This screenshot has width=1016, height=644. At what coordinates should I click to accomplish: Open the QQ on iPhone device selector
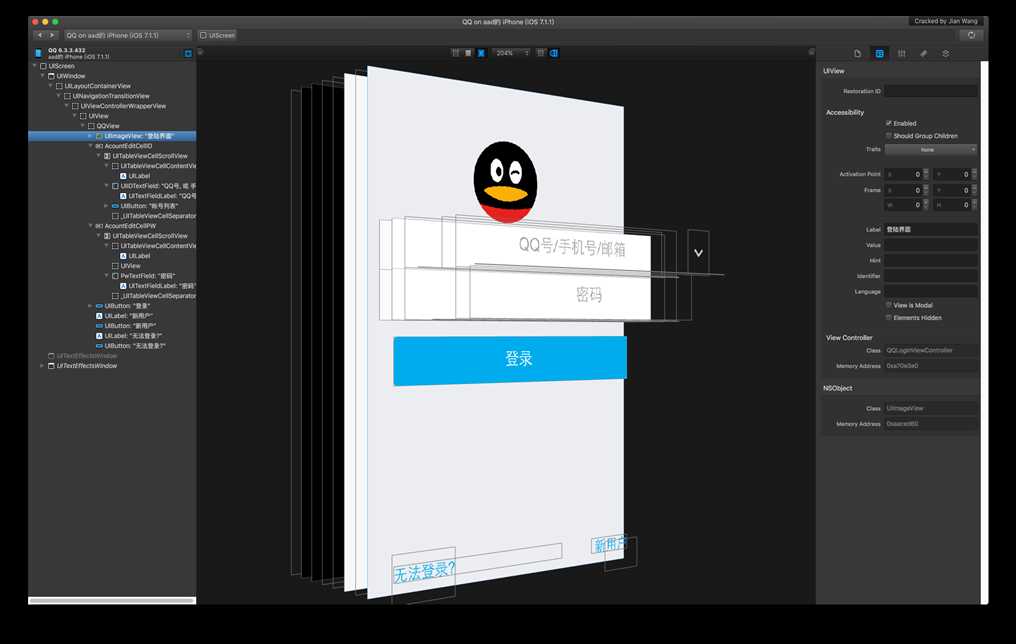pos(128,35)
